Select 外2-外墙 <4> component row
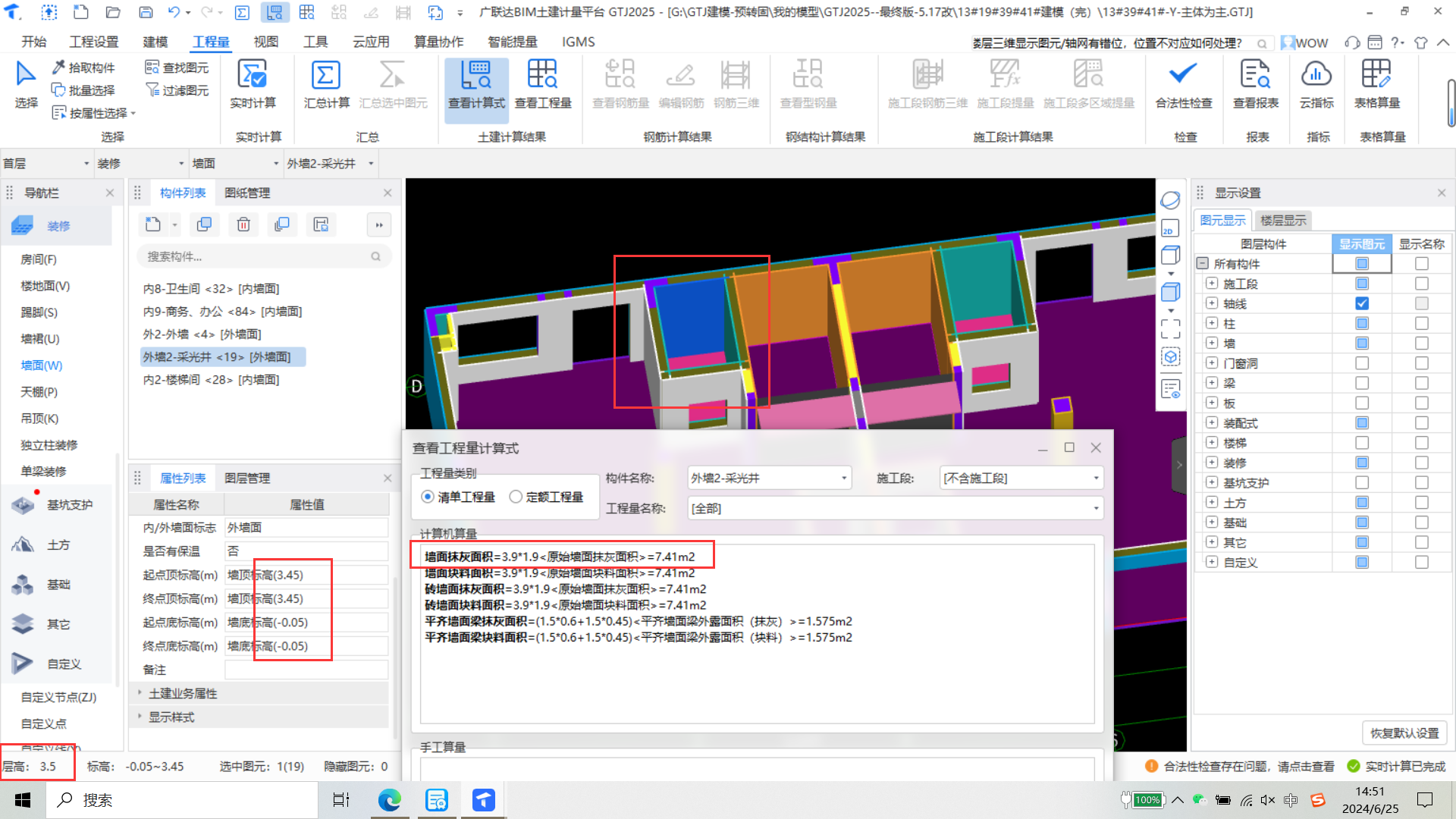 (x=202, y=334)
